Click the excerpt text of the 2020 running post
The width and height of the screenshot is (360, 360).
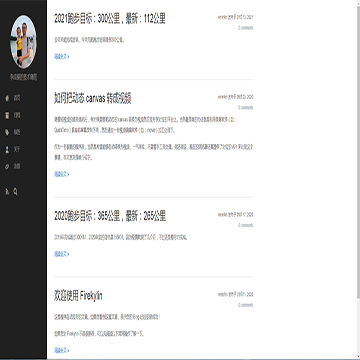[121, 238]
